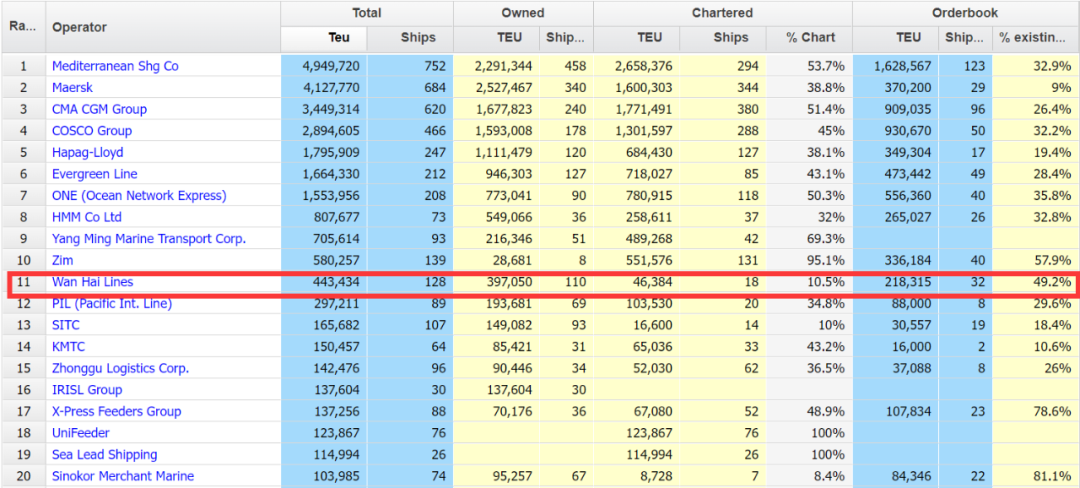
Task: Sort by Orderbook TEU column header
Action: click(895, 38)
